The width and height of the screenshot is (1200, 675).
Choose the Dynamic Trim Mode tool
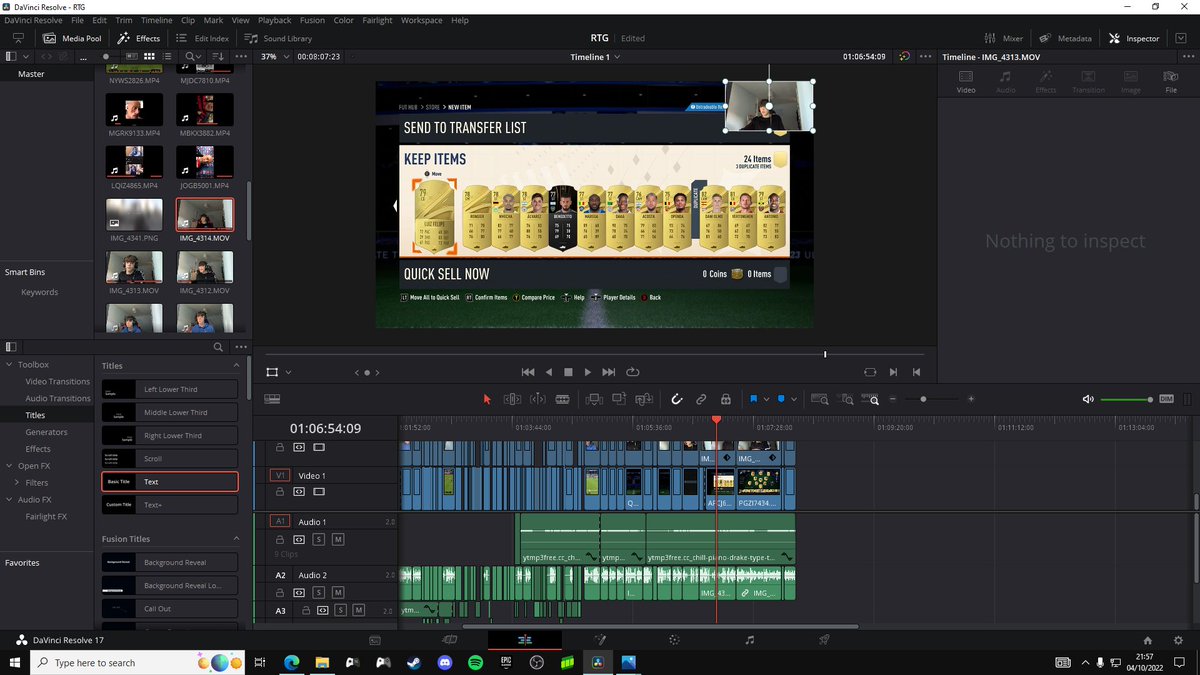point(538,399)
